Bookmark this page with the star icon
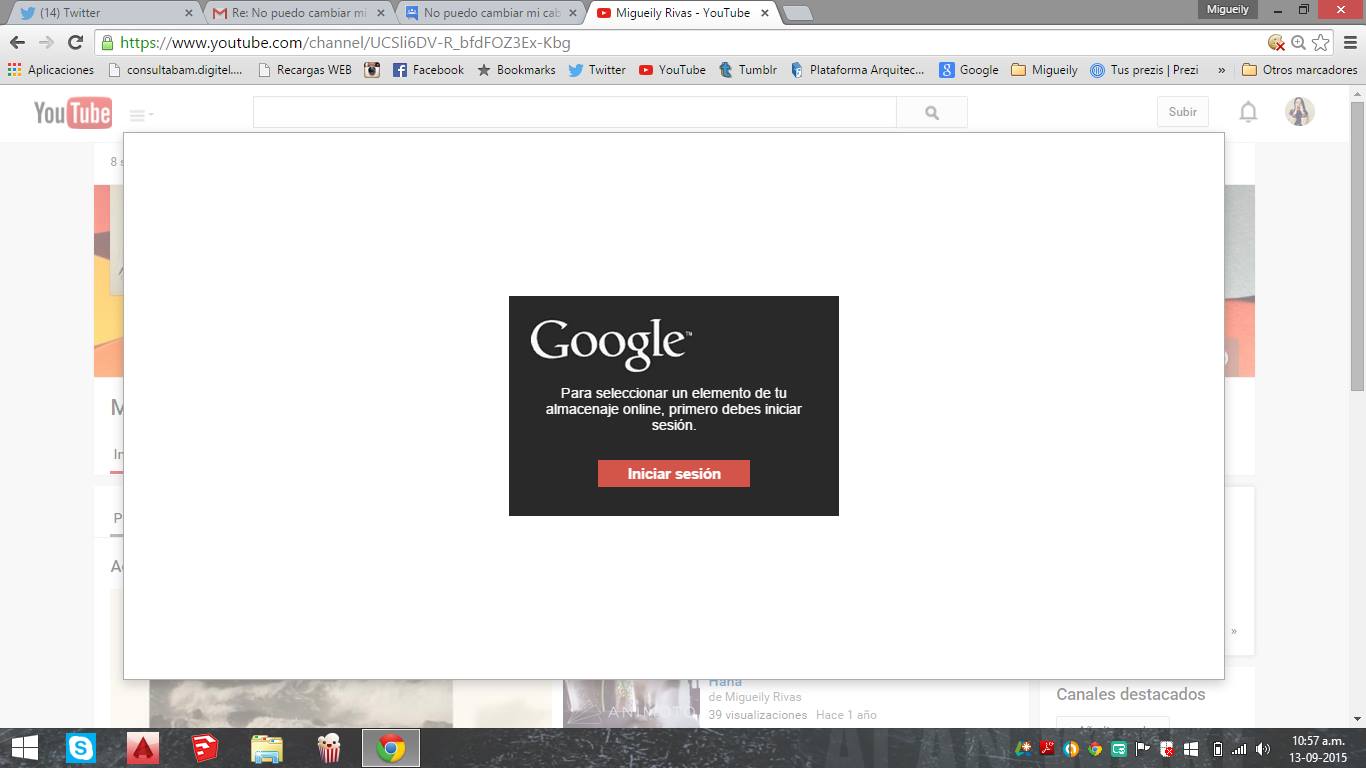The image size is (1366, 768). pyautogui.click(x=1321, y=42)
